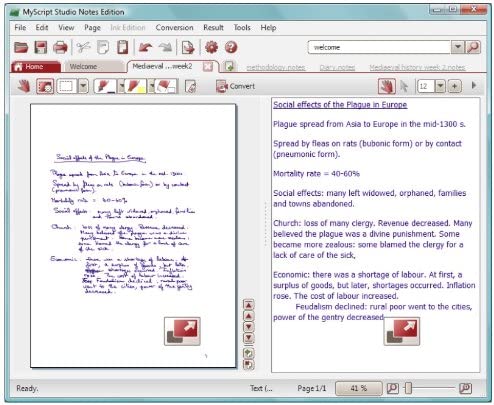Select the arrow pointer tool in result toolbar
Viewport: 494px width, 405px height.
click(404, 87)
